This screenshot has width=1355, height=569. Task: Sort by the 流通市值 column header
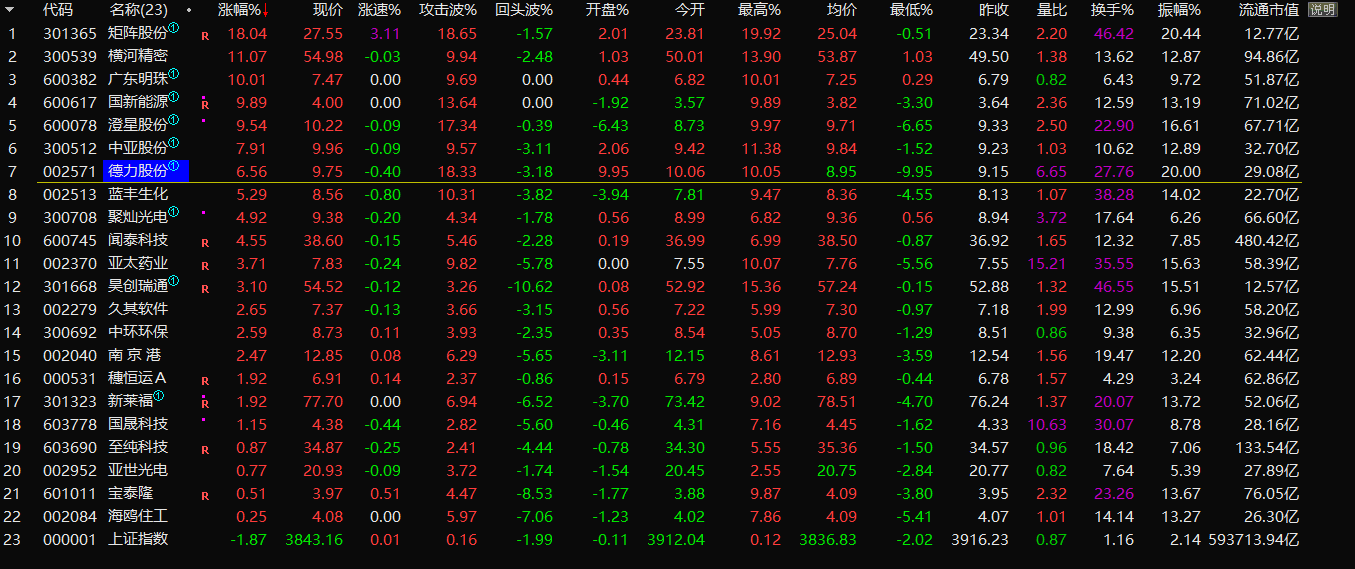1269,10
